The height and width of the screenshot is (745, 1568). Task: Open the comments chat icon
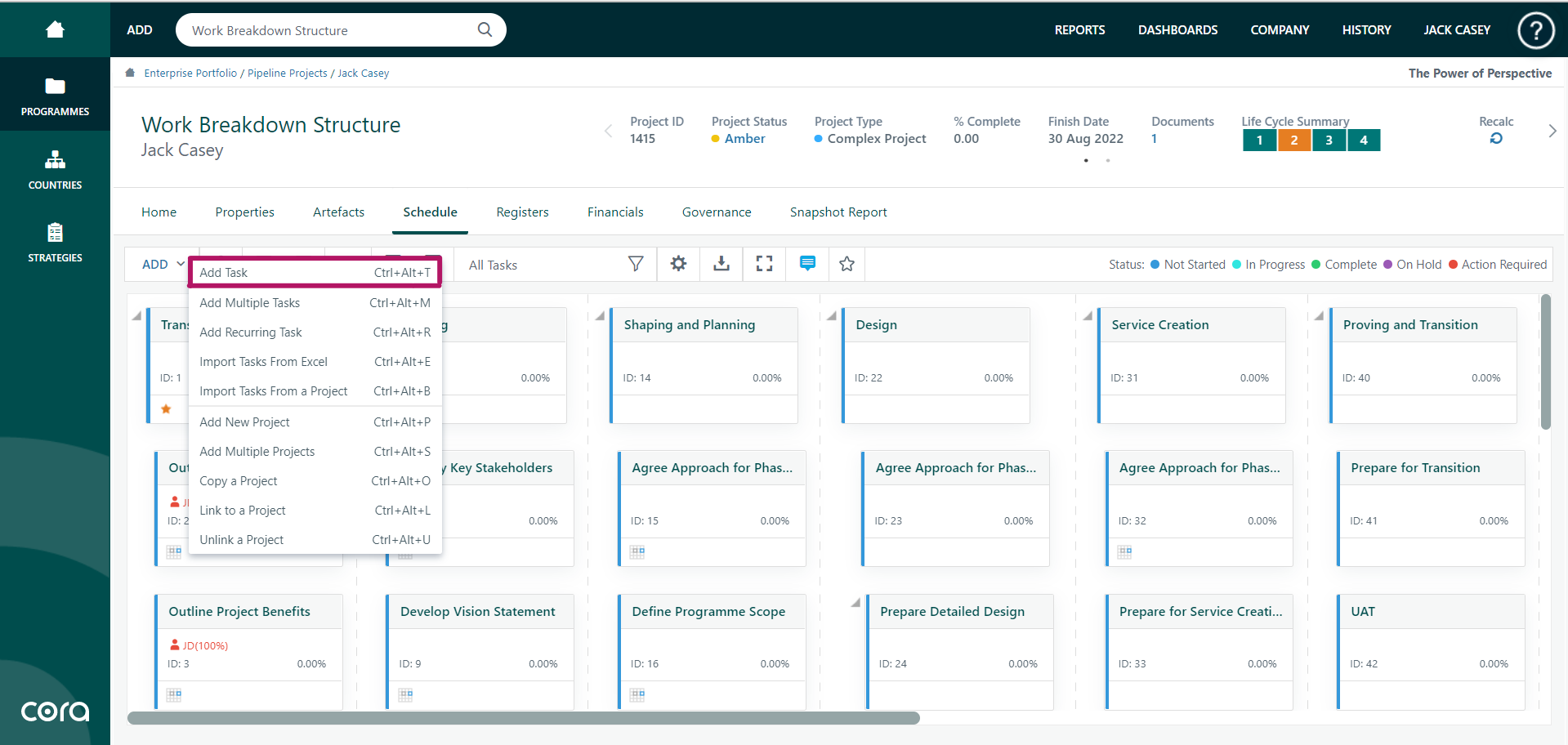tap(807, 263)
